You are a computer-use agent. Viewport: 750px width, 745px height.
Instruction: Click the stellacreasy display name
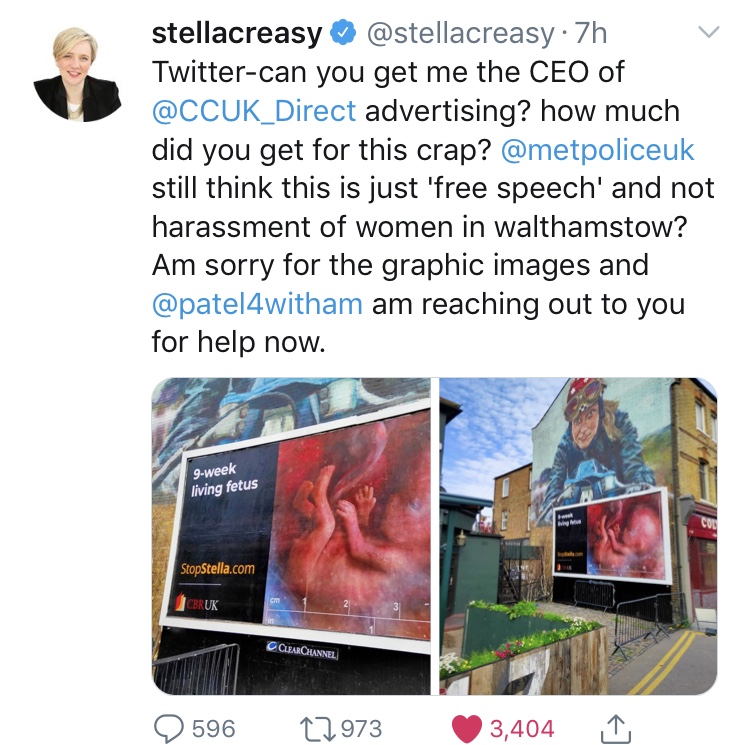[237, 33]
